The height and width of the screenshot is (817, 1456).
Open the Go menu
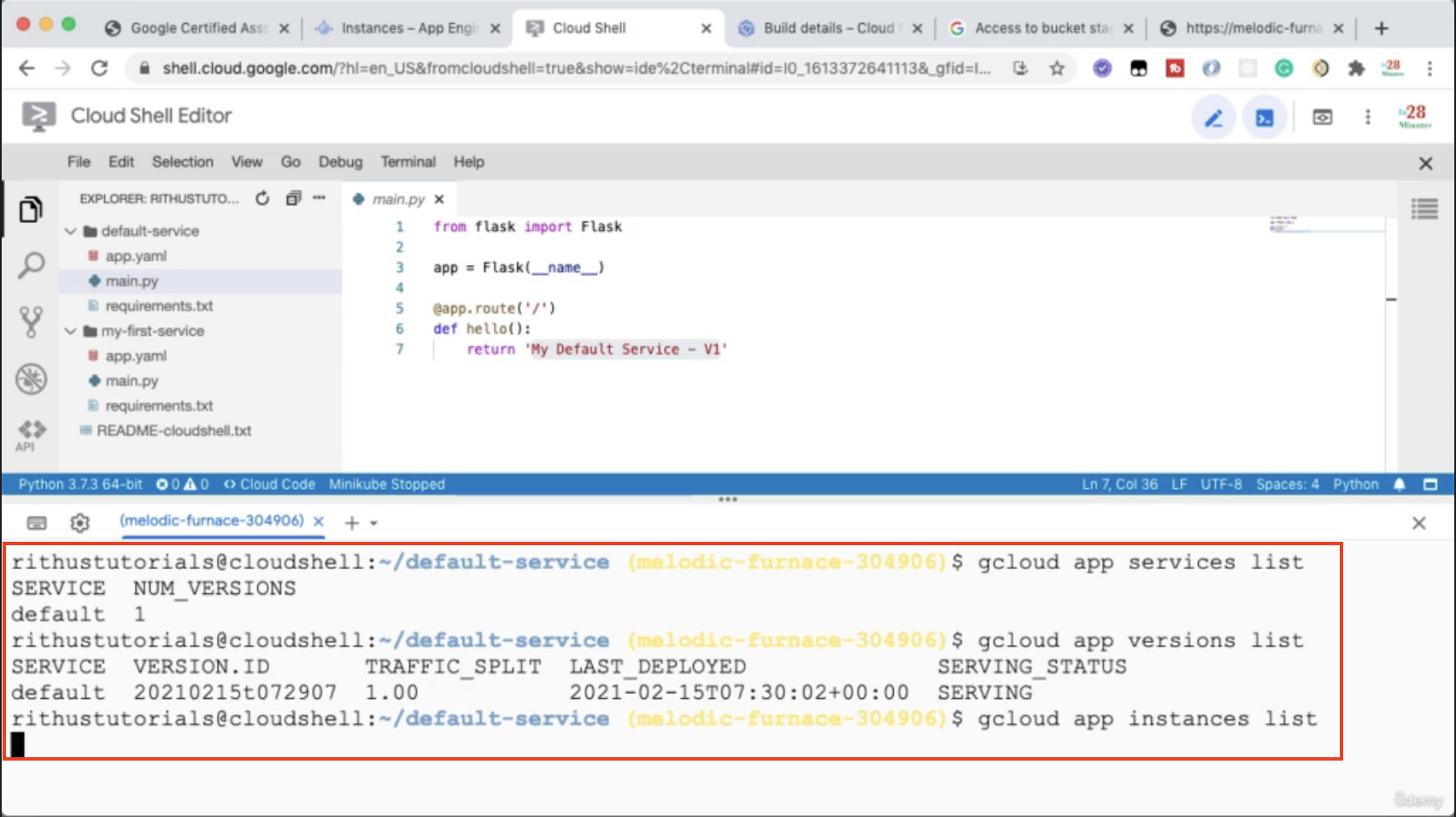pos(291,162)
